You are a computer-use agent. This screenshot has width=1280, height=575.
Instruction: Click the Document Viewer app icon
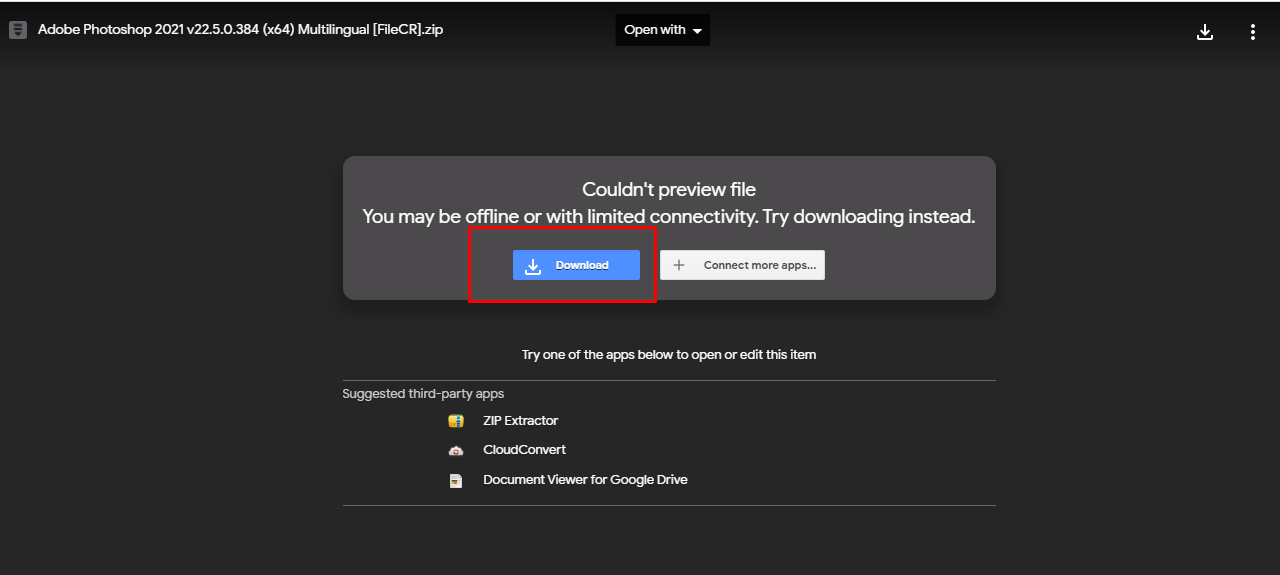[456, 481]
